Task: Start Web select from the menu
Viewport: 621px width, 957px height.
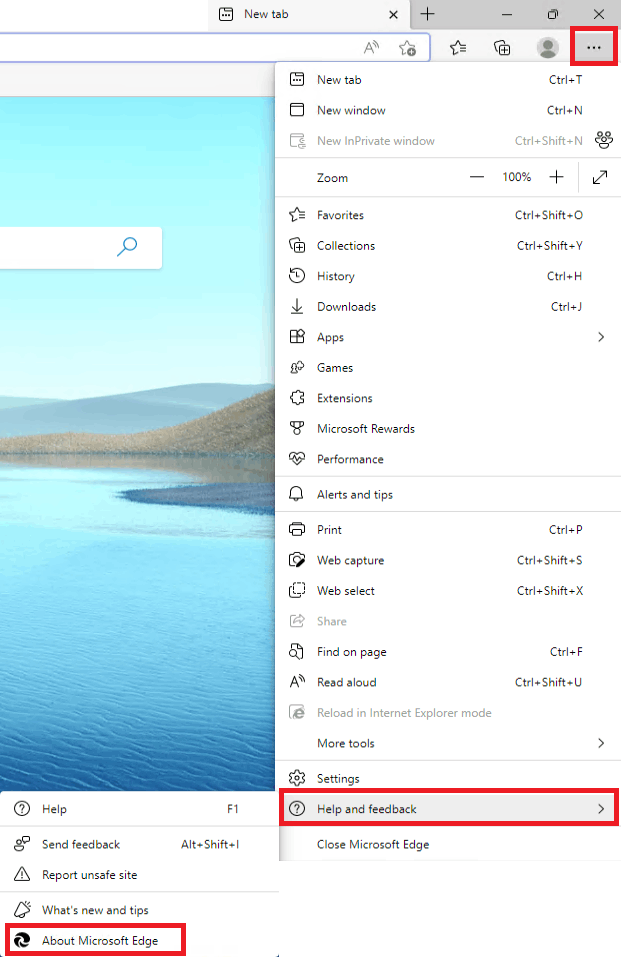Action: pos(448,591)
